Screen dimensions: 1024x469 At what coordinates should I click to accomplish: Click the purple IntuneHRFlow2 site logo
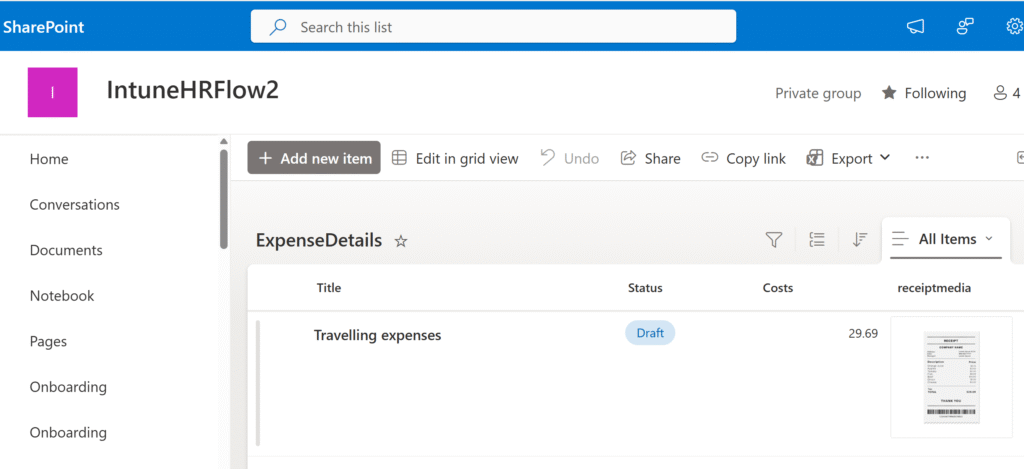52,93
